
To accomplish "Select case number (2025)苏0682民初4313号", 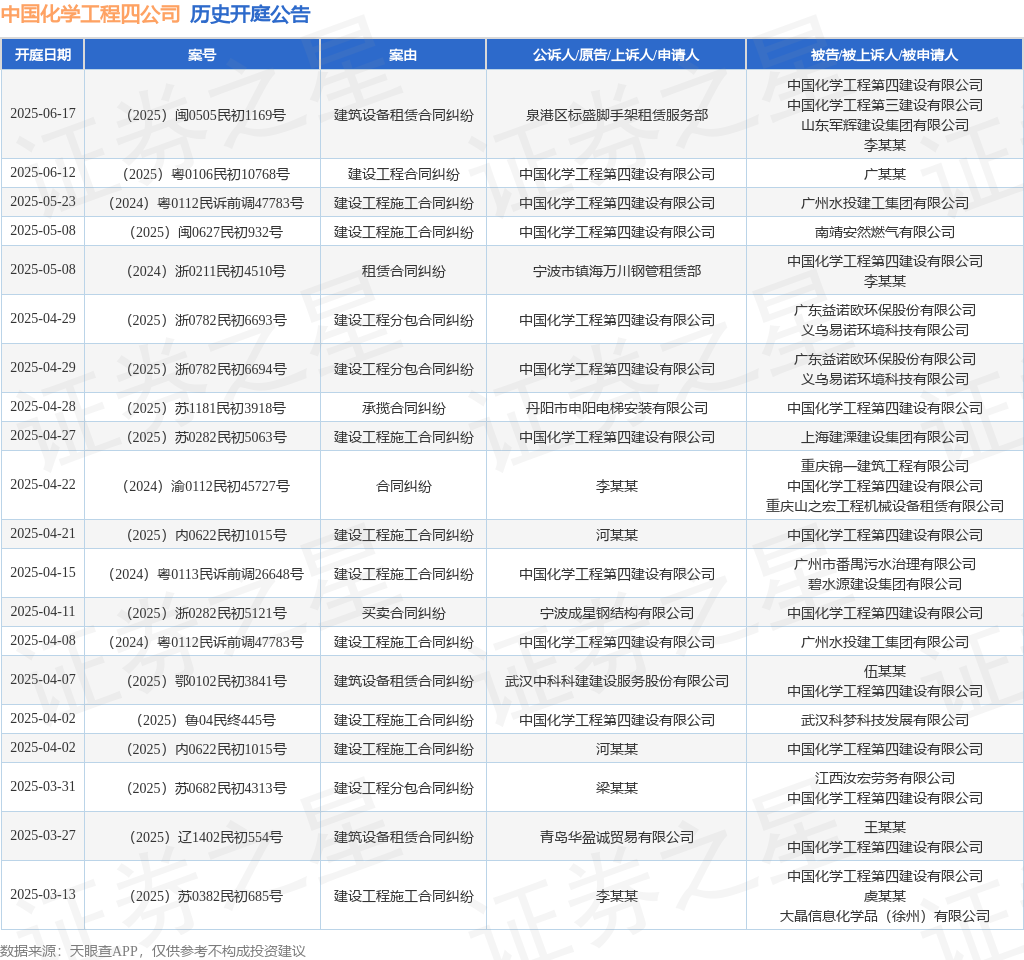I will tap(206, 788).
